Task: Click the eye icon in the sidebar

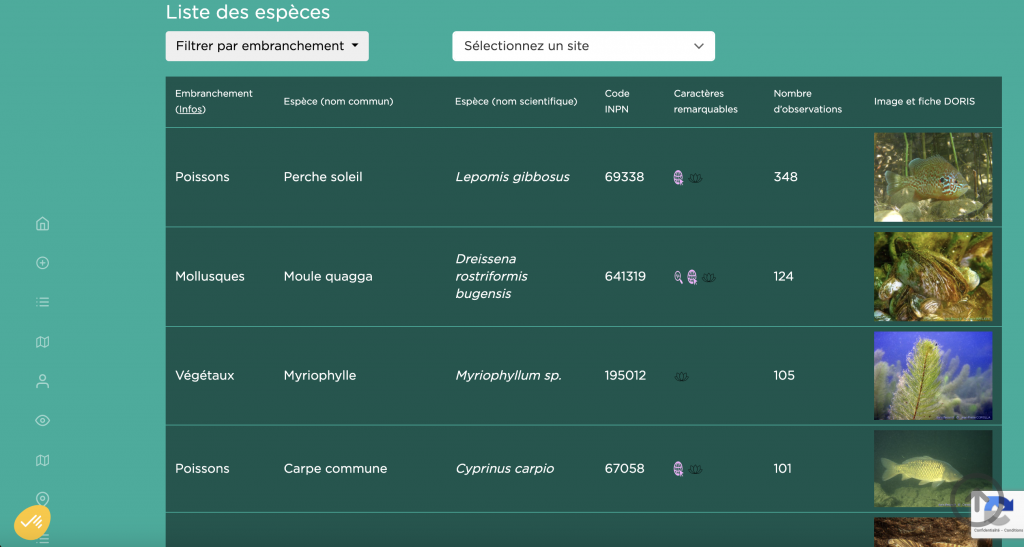Action: [x=42, y=421]
